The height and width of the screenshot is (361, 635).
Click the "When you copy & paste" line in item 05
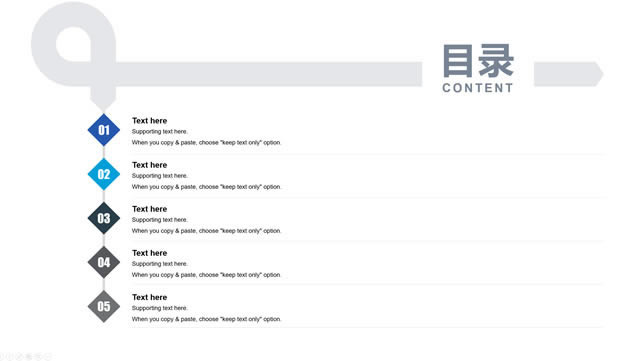(207, 319)
